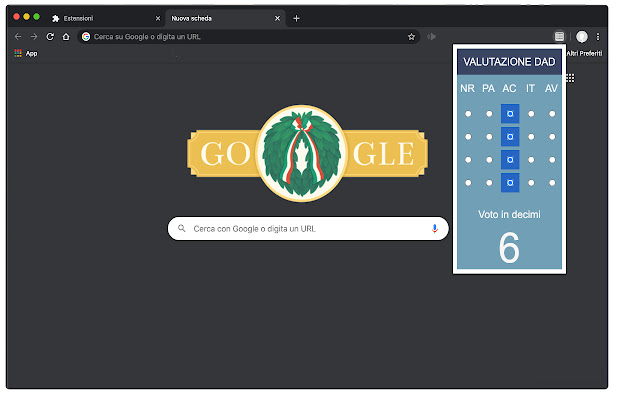Image resolution: width=640 pixels, height=400 pixels.
Task: Click the VALUTAZIONE DAD popup header
Action: (509, 62)
